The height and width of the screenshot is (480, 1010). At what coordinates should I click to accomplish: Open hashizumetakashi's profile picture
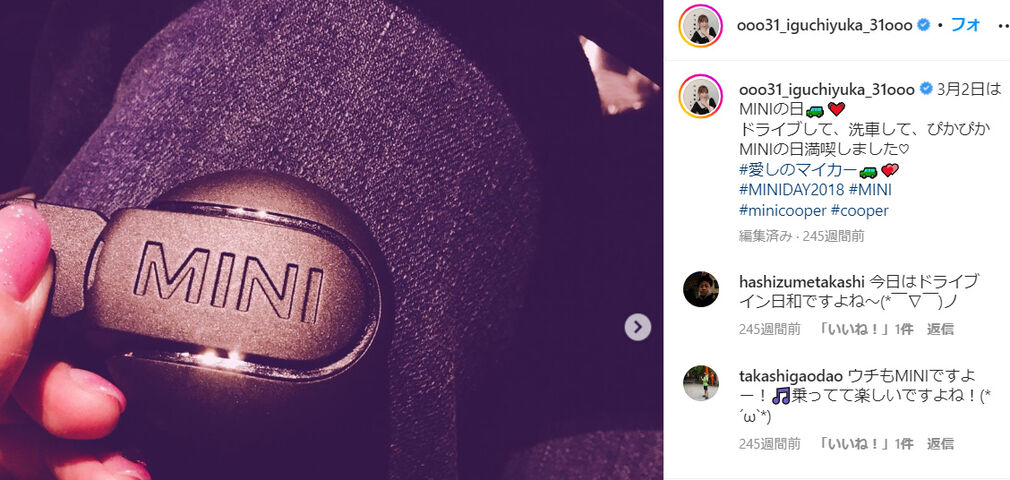701,289
